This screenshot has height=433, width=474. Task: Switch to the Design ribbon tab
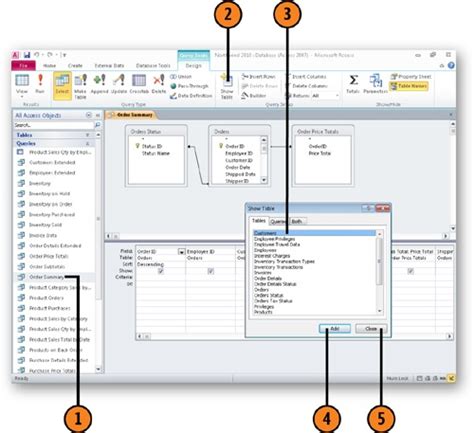(193, 66)
